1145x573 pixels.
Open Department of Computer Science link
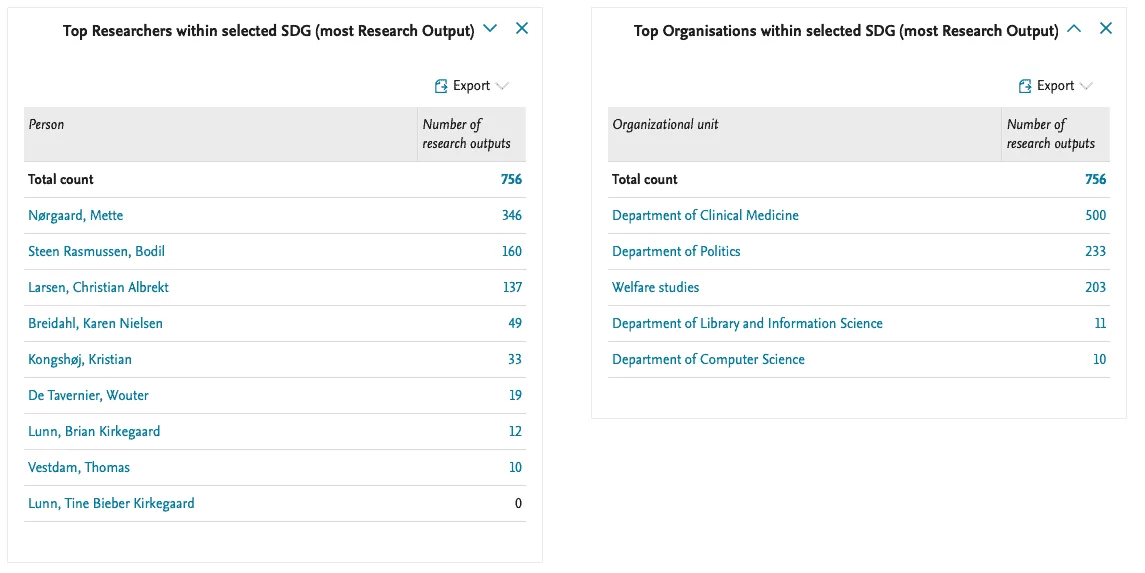point(708,360)
